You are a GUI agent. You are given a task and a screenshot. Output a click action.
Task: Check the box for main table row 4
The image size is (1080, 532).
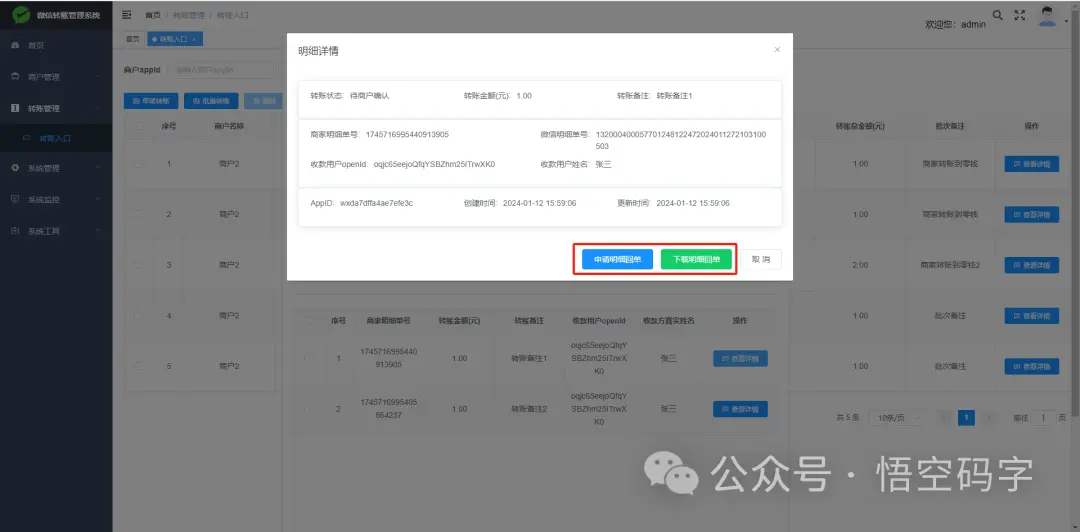tap(140, 316)
